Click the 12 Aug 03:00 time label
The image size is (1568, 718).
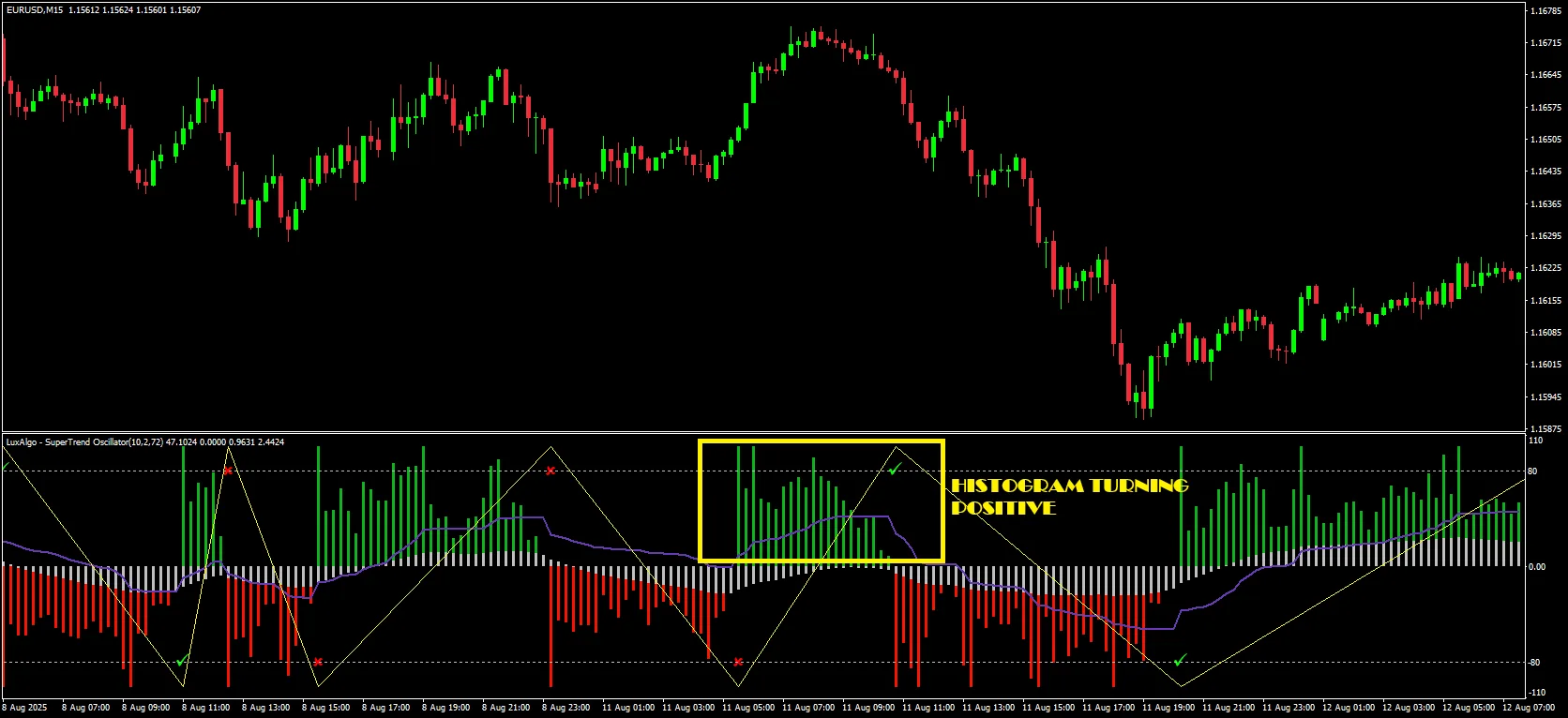point(1409,708)
